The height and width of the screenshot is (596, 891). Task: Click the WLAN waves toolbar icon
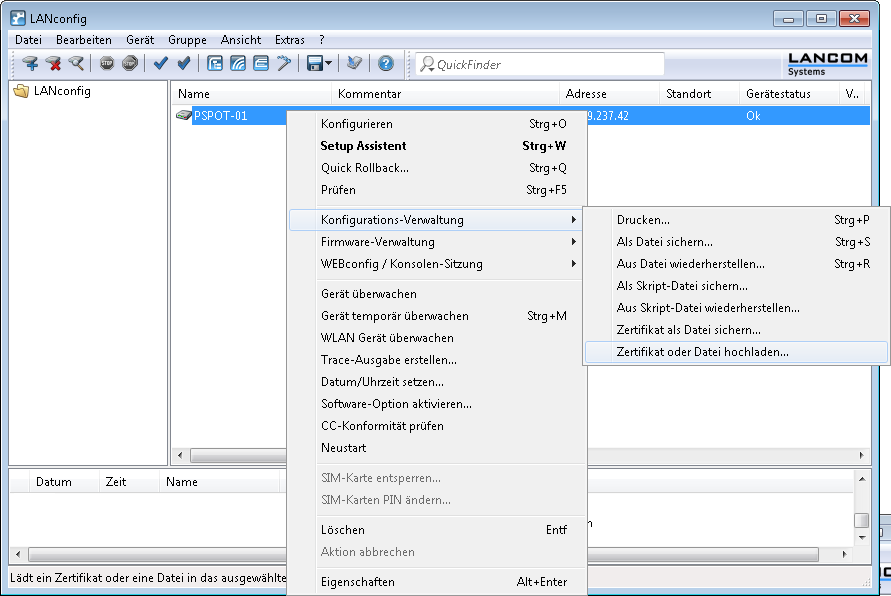(238, 64)
